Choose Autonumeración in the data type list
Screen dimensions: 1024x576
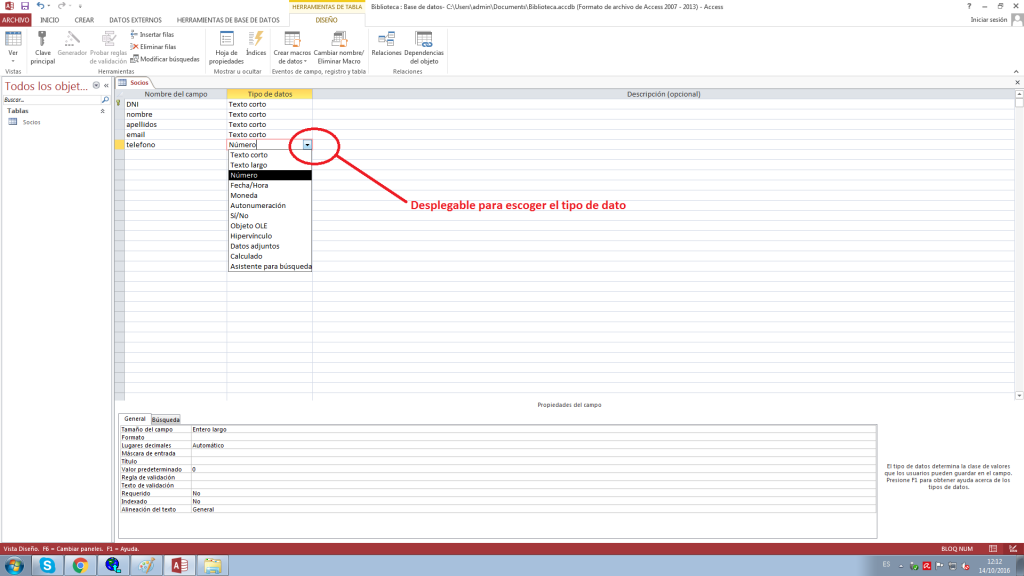(258, 205)
